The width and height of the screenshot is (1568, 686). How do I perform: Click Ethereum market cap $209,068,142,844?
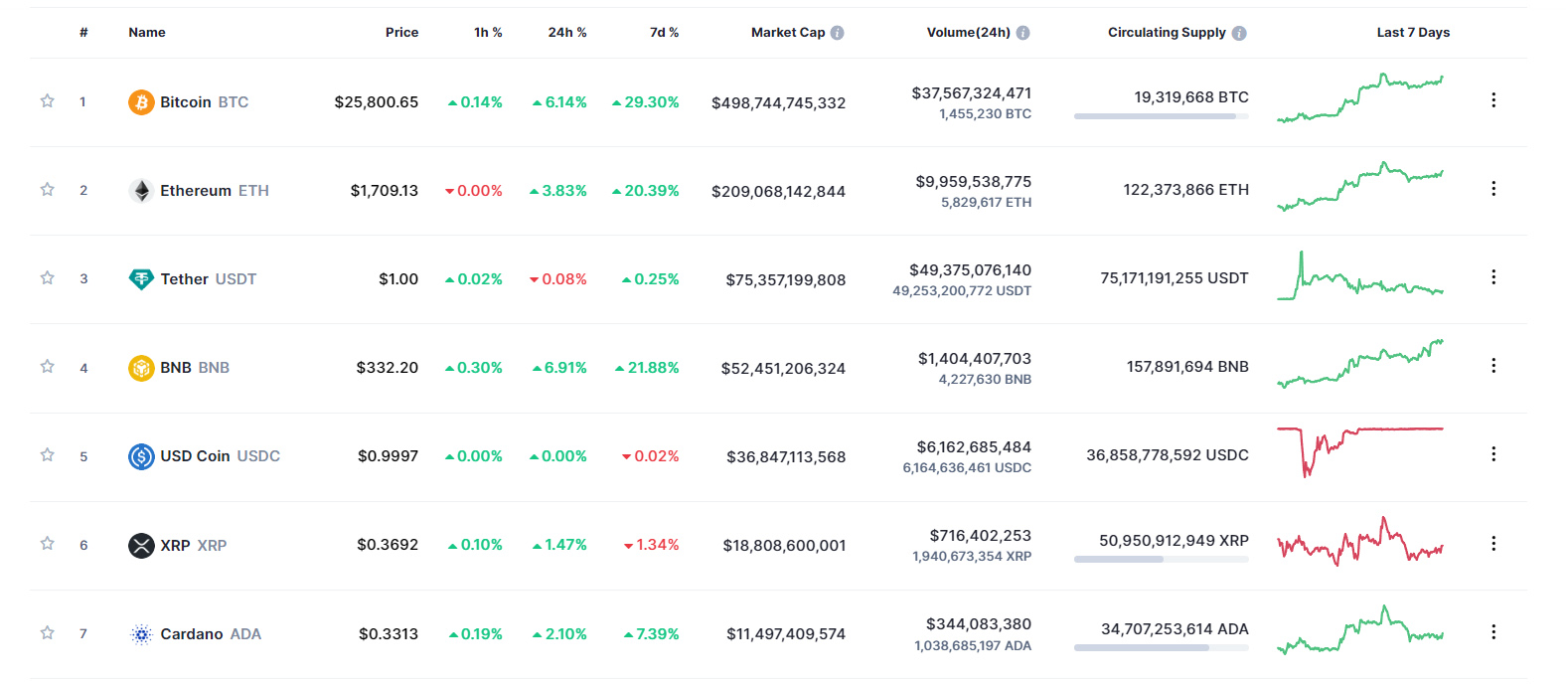tap(779, 192)
